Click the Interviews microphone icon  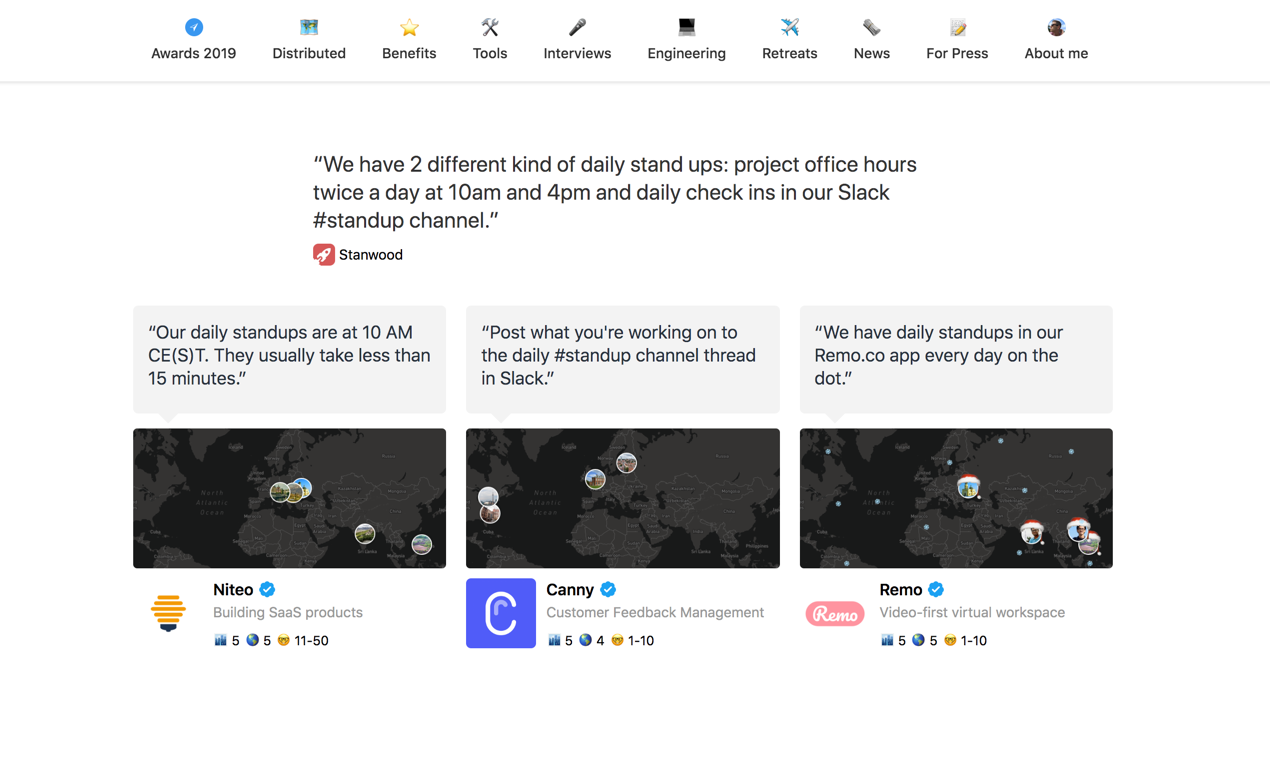click(x=577, y=27)
